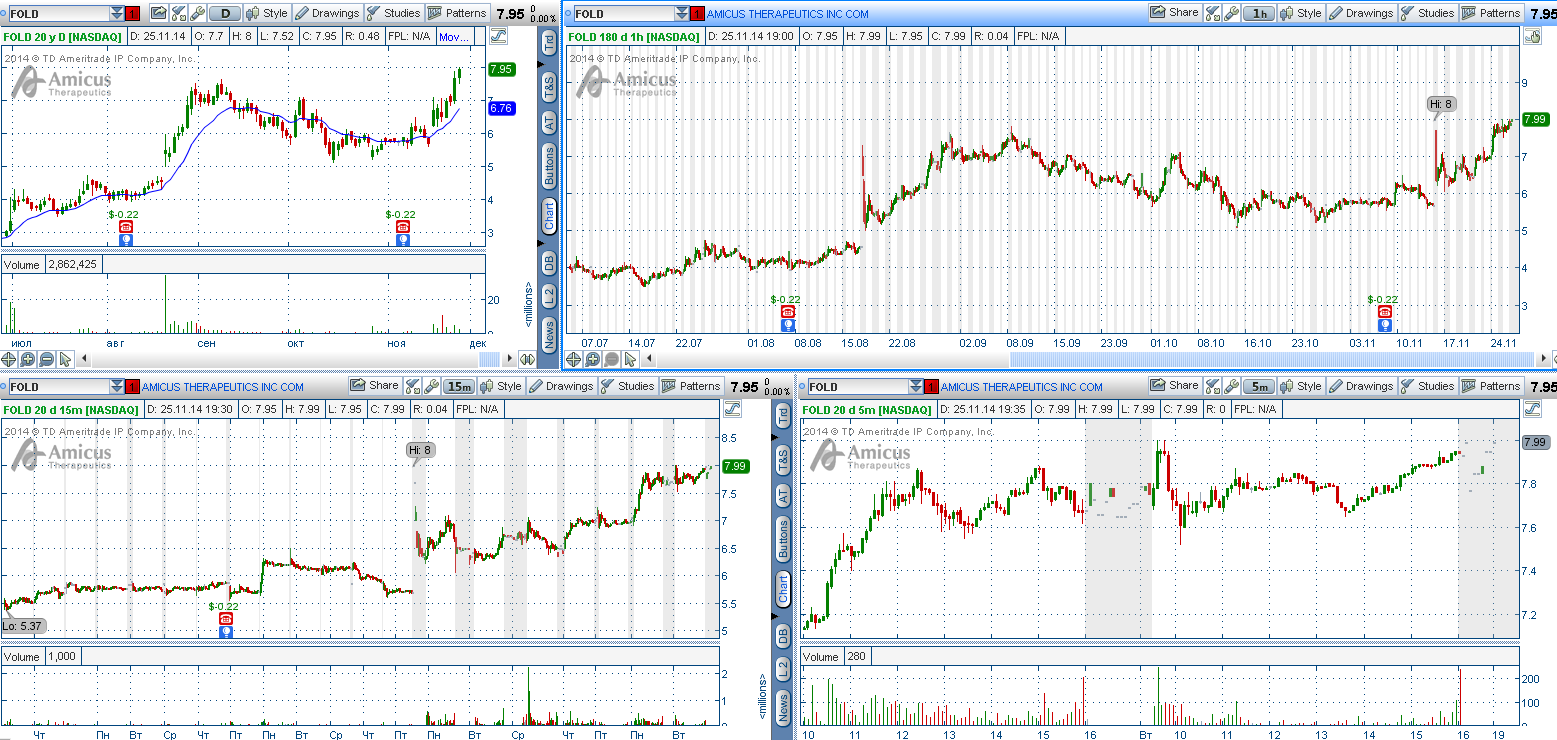Click red link indicator in daily chart
Screen dimensions: 1557x740
(134, 13)
